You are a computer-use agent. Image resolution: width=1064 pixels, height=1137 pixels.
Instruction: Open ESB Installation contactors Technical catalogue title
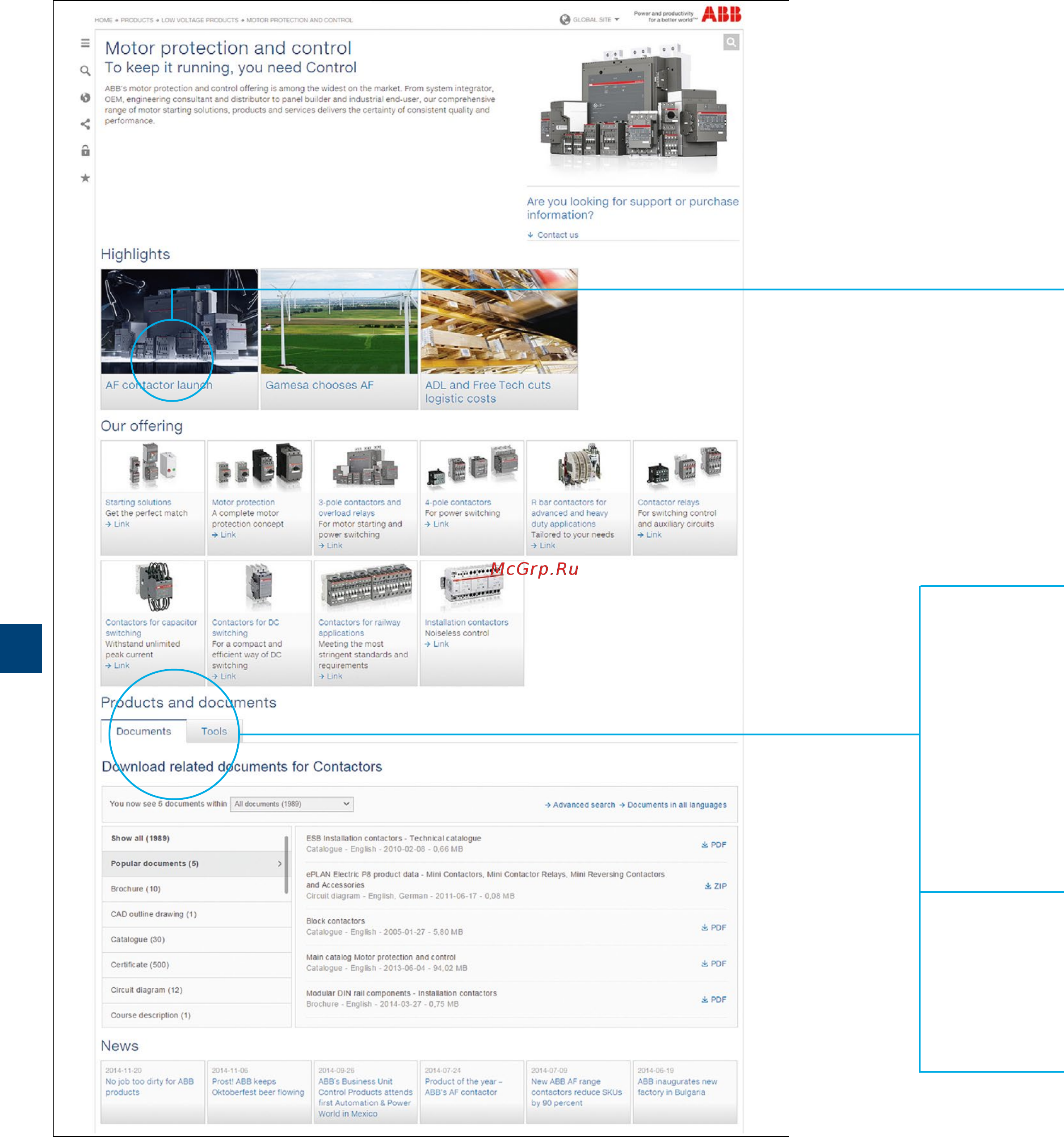point(394,838)
